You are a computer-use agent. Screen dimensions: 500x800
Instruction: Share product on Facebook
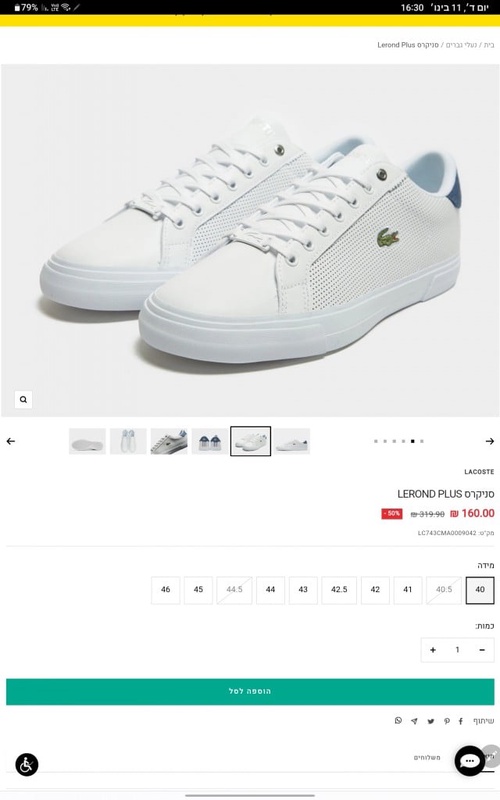(461, 721)
